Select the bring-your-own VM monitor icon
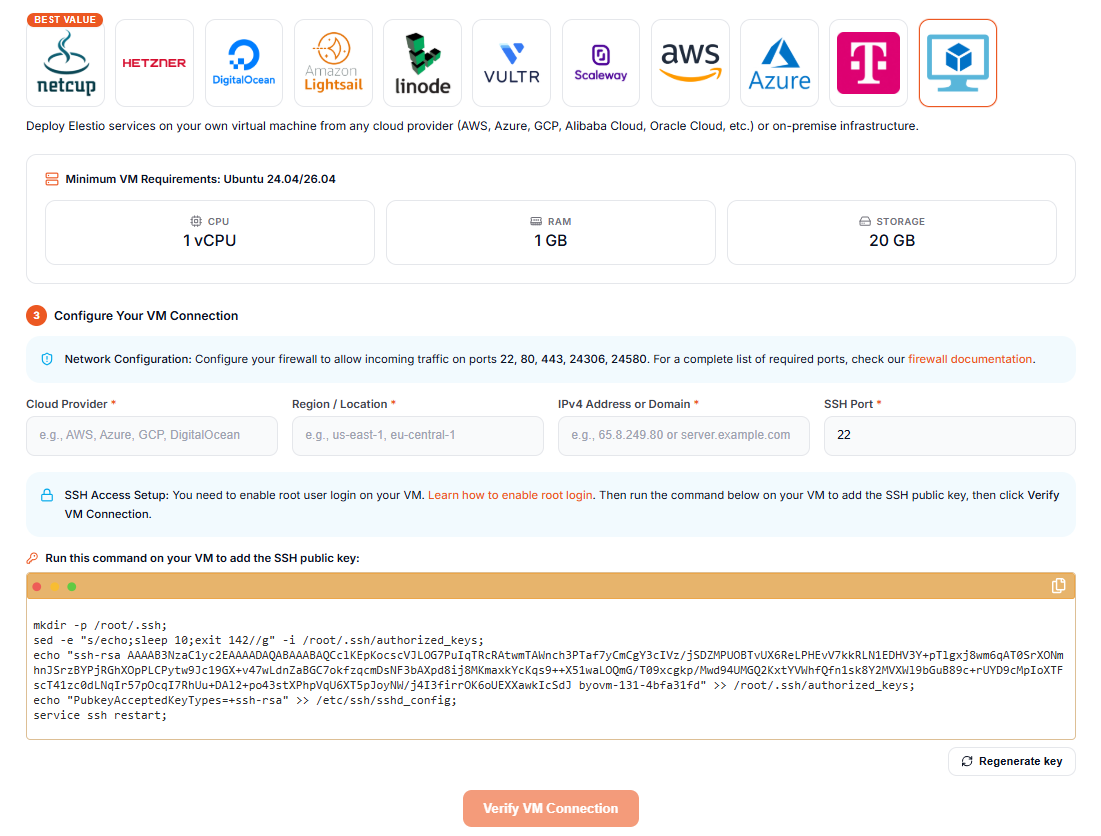 958,63
